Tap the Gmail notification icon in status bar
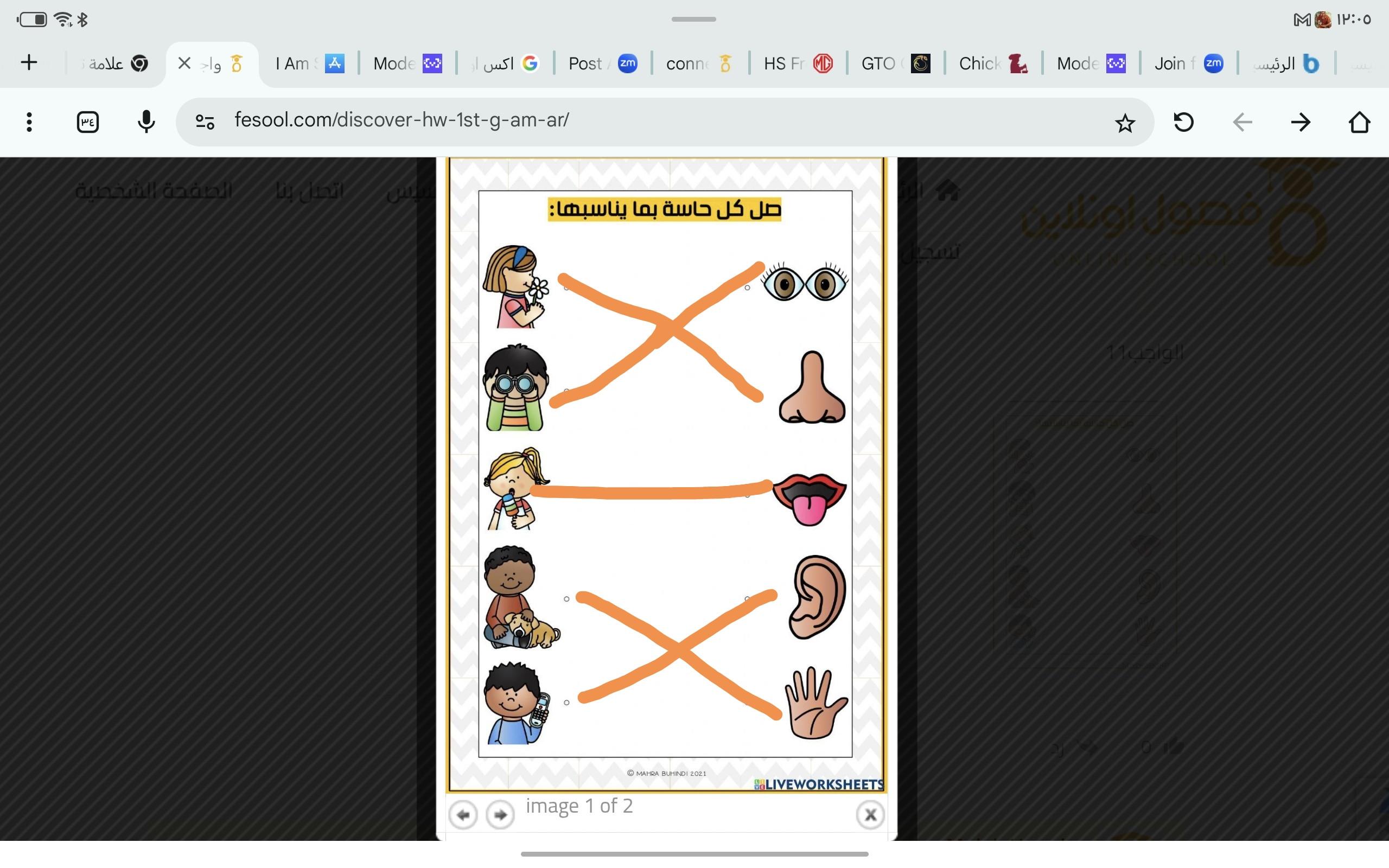The height and width of the screenshot is (868, 1389). pos(1302,20)
